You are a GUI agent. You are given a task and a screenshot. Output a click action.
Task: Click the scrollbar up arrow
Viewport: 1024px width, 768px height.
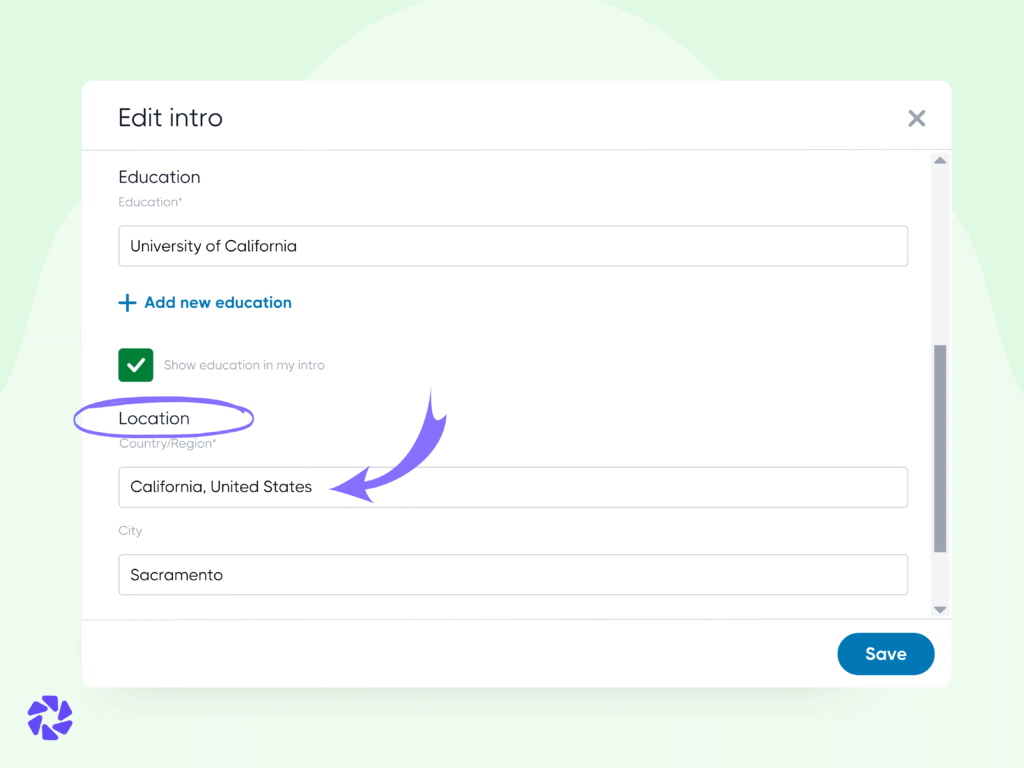(x=939, y=160)
